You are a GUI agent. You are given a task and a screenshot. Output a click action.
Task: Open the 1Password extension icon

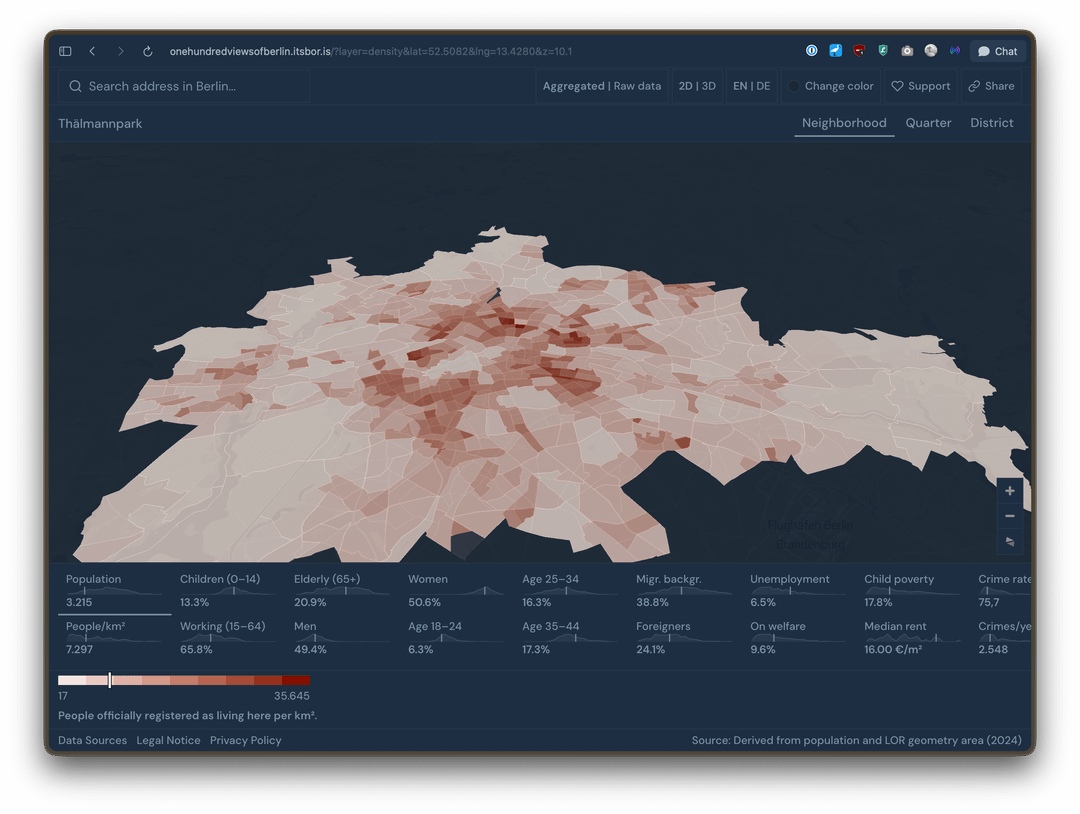(x=812, y=51)
